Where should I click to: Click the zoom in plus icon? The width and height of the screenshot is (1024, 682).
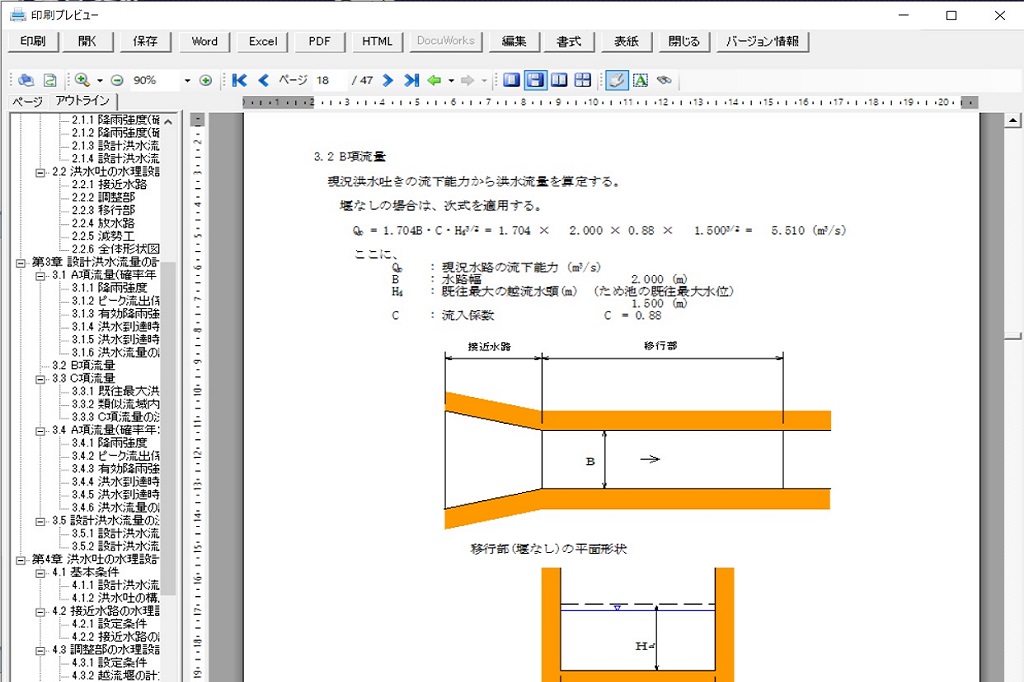point(206,80)
